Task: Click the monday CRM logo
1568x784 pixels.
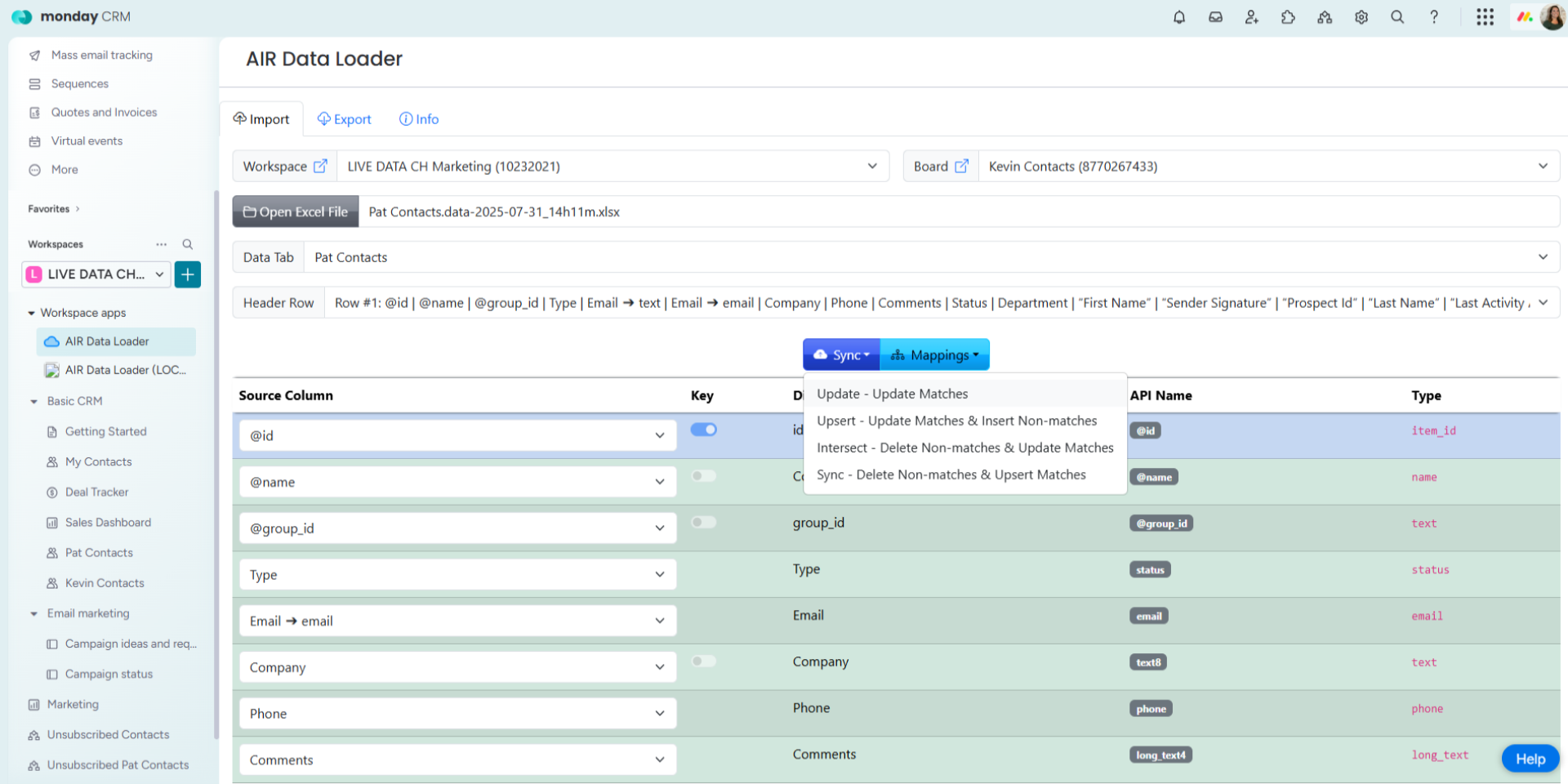Action: 71,17
